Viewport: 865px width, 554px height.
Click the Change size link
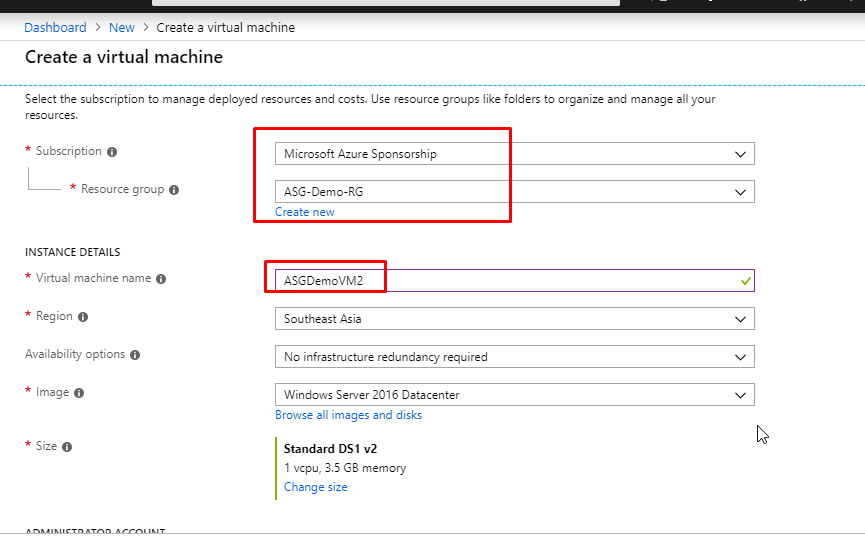(x=315, y=487)
